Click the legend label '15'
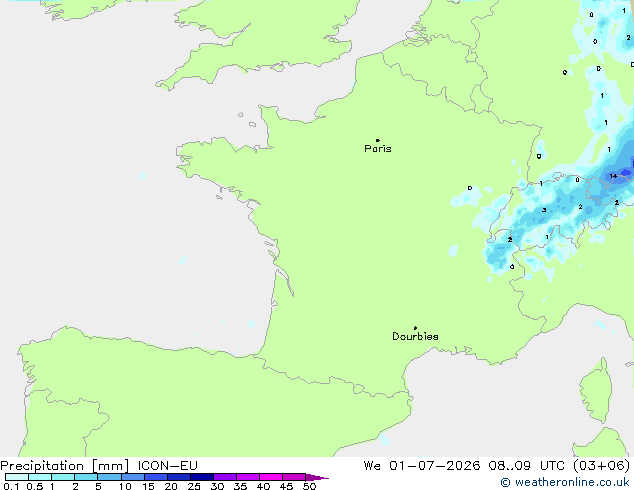 [148, 486]
